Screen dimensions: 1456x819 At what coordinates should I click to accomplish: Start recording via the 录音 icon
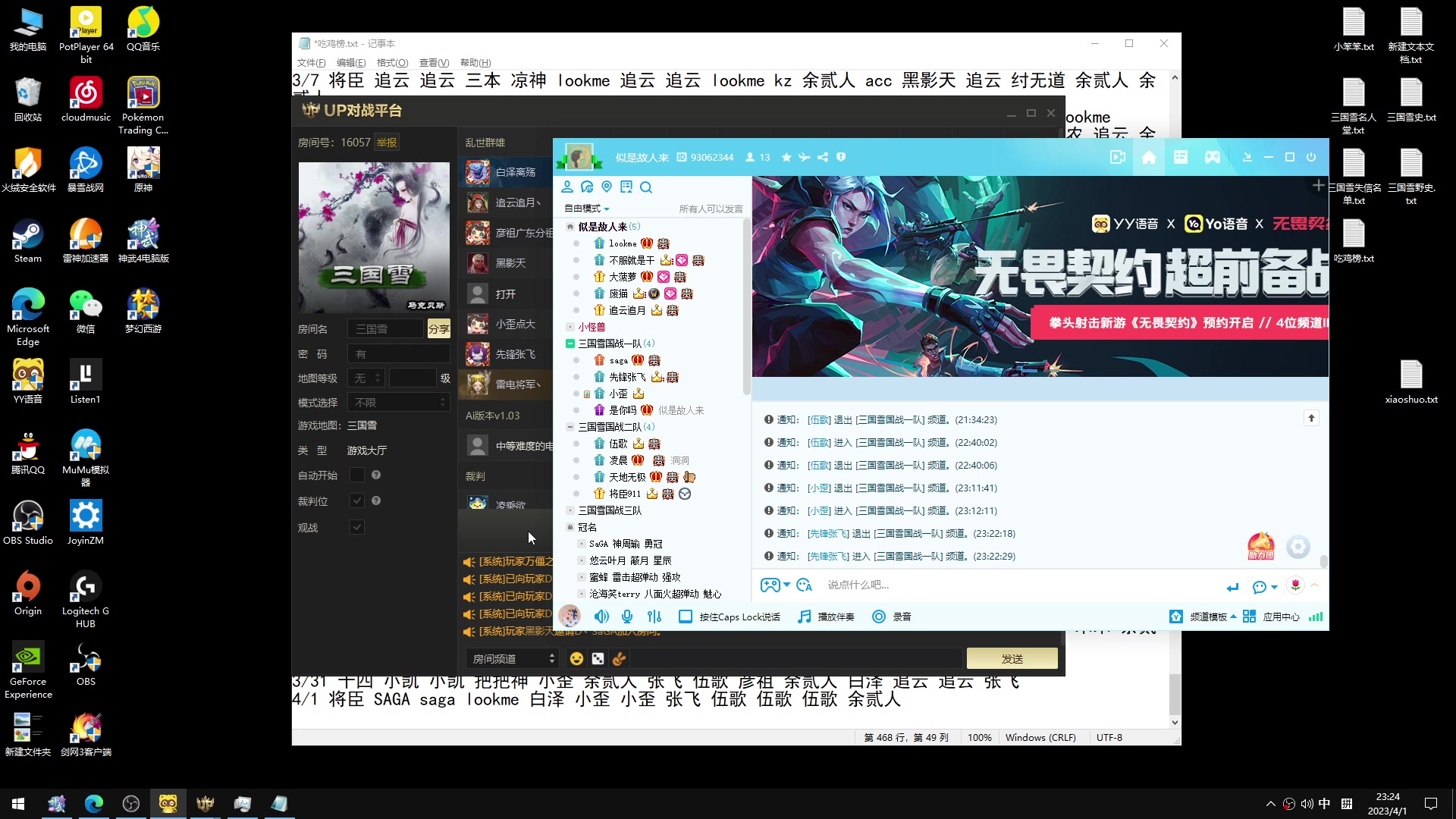click(x=879, y=617)
